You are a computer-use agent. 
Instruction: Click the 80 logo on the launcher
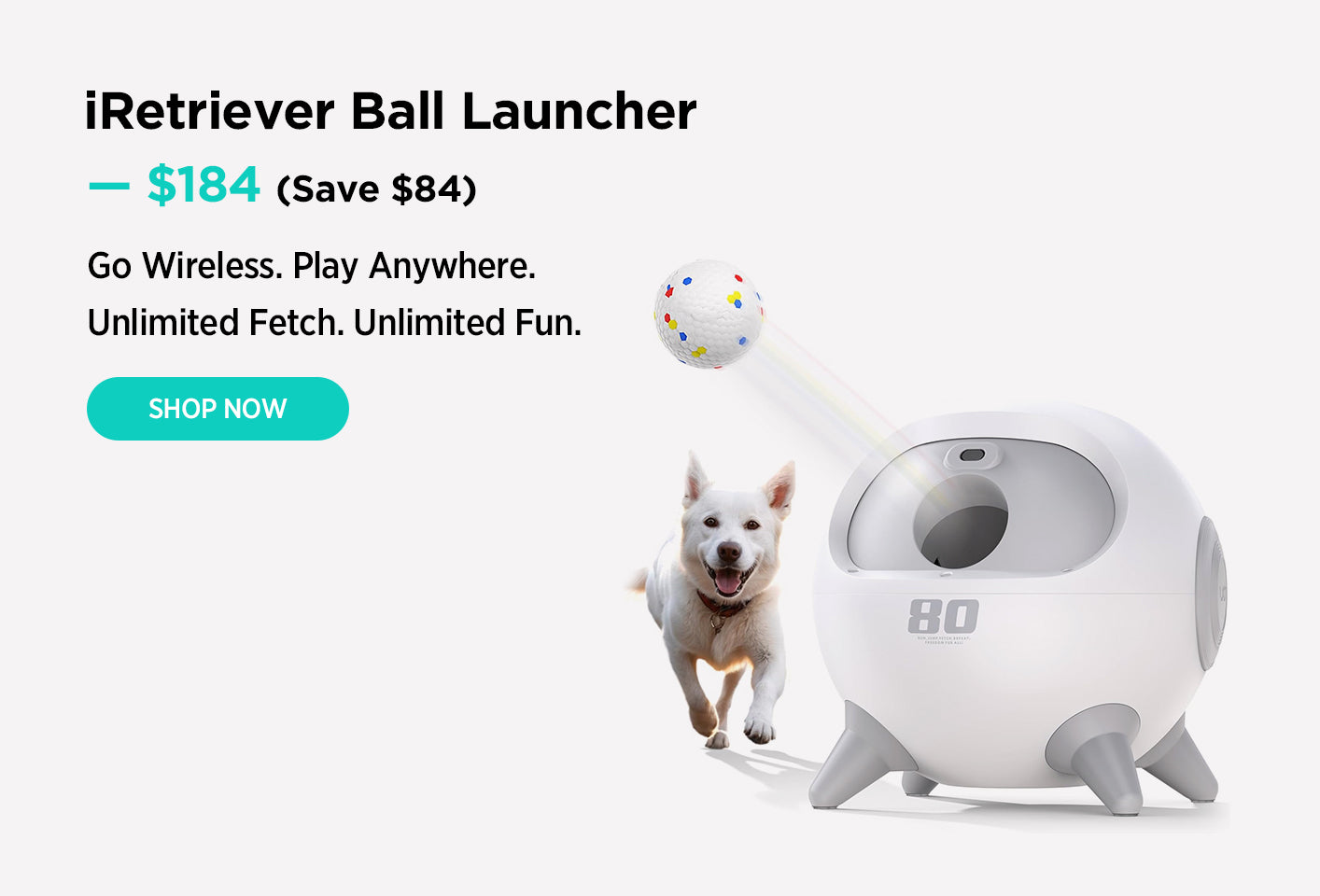(943, 617)
